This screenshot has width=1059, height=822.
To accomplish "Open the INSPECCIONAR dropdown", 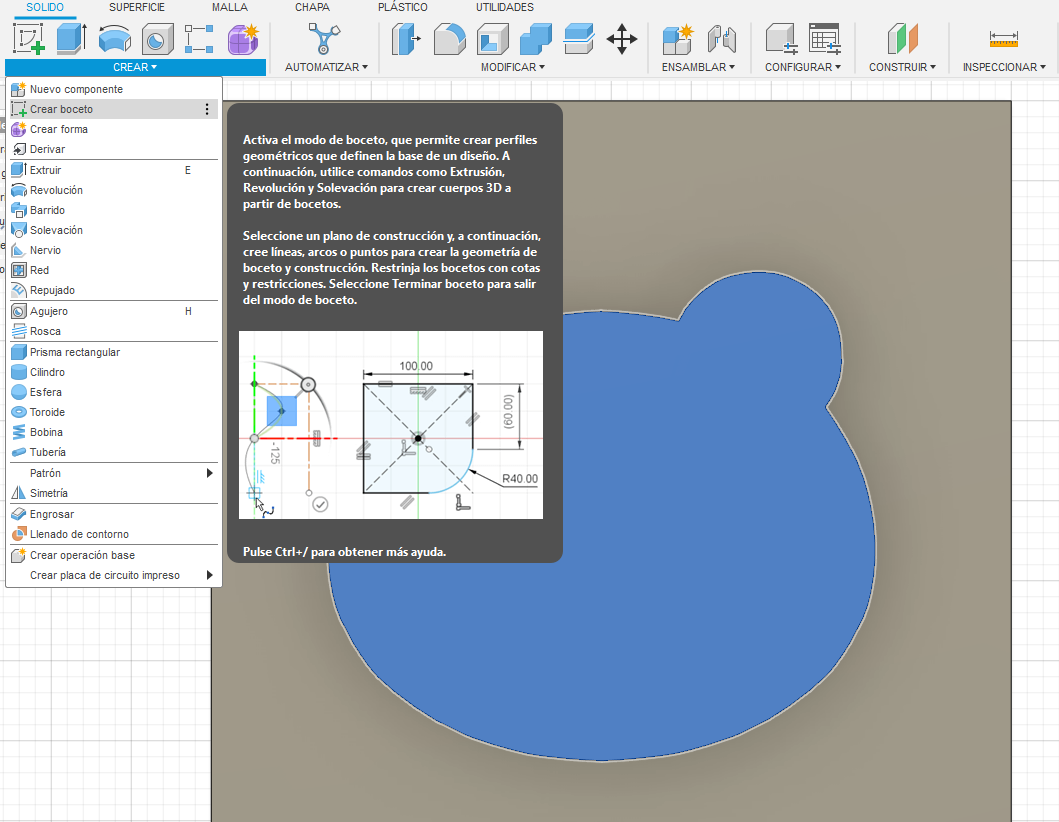I will click(1004, 68).
